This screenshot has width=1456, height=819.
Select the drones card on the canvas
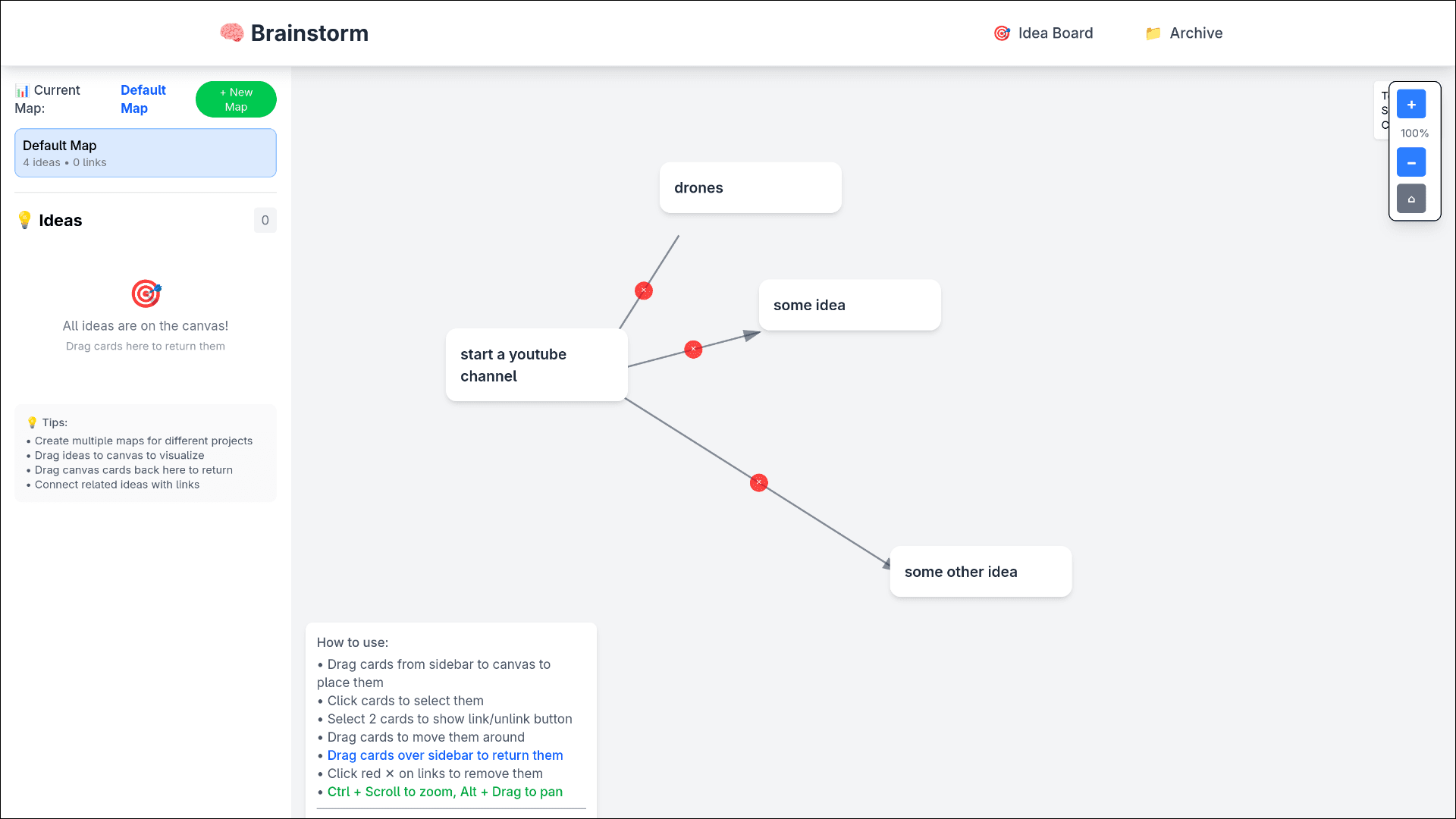coord(750,187)
